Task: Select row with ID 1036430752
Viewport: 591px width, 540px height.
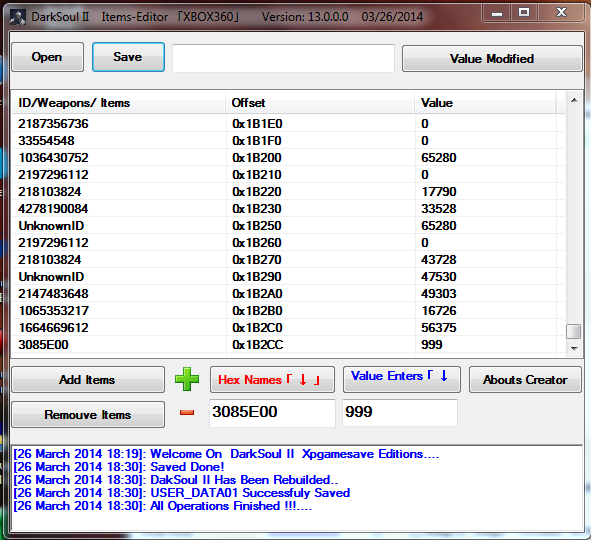Action: [x=288, y=158]
